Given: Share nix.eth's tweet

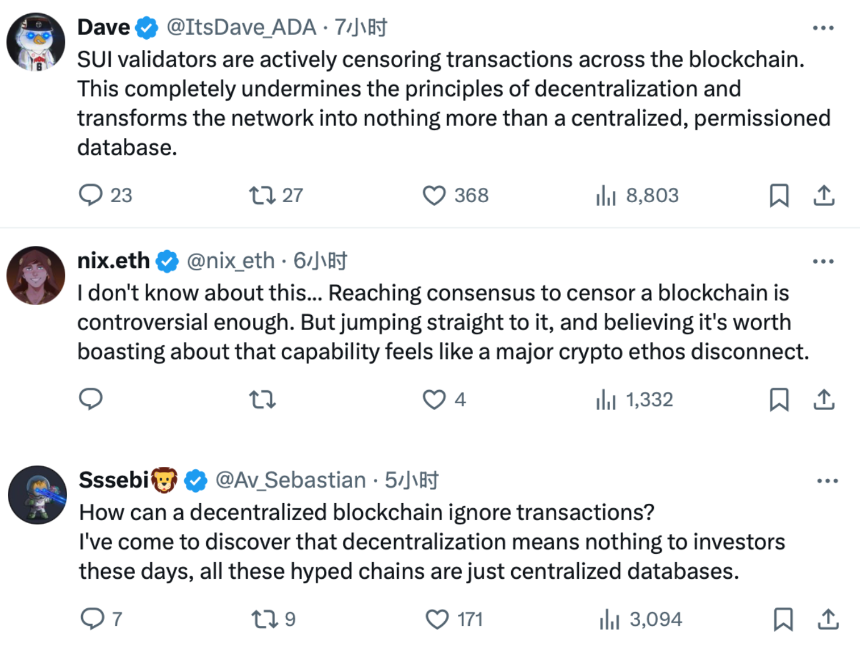Looking at the screenshot, I should pos(823,399).
